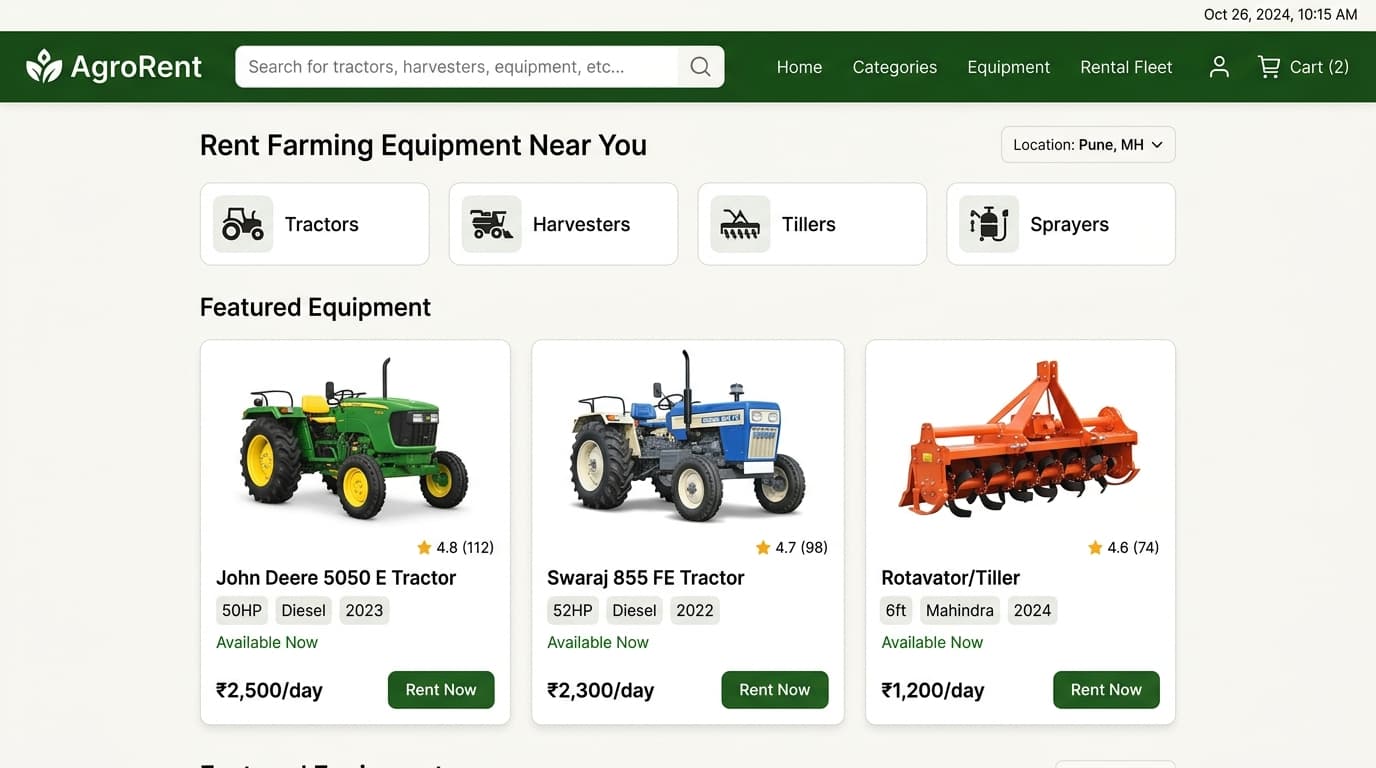1376x768 pixels.
Task: Click the John Deere 5050 E Tractor title
Action: tap(336, 578)
